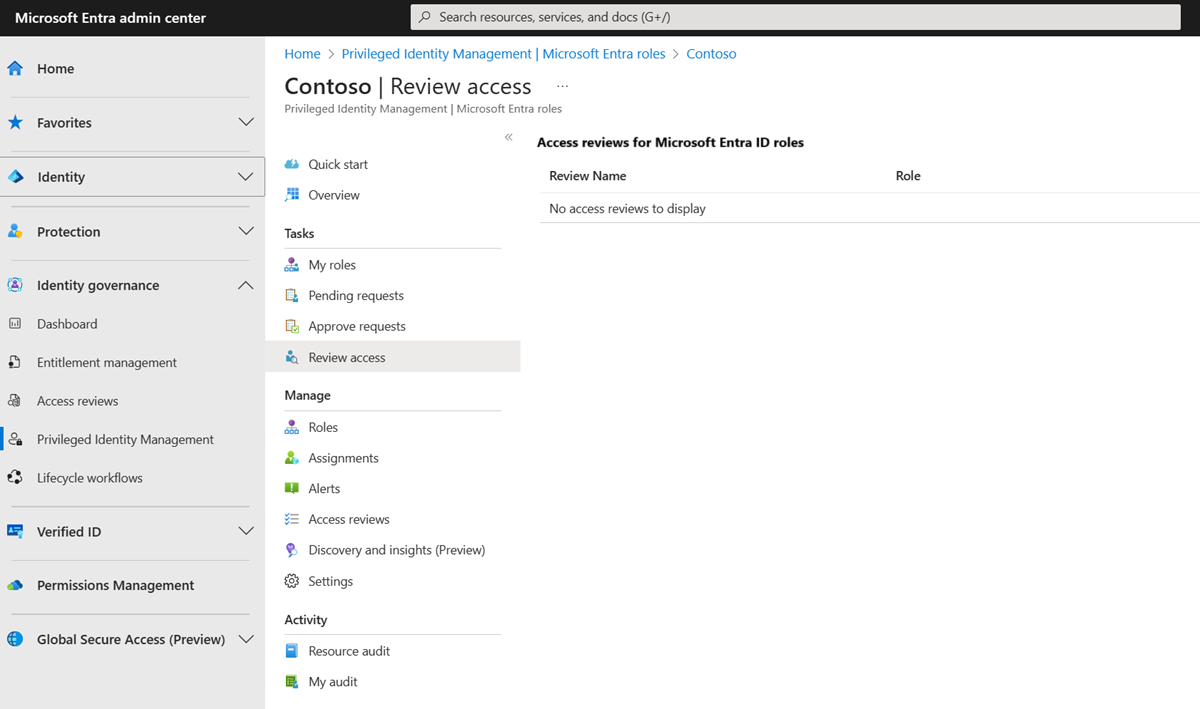This screenshot has height=709, width=1200.
Task: Open Access reviews under Manage
Action: pos(348,519)
